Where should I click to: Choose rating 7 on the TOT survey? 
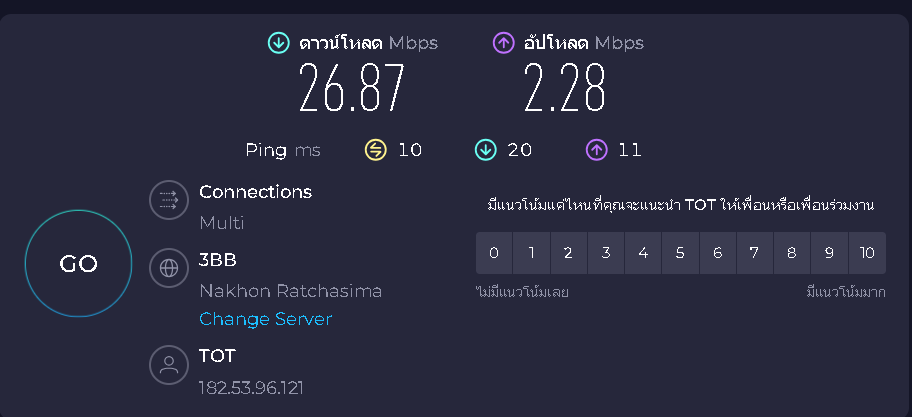point(755,253)
